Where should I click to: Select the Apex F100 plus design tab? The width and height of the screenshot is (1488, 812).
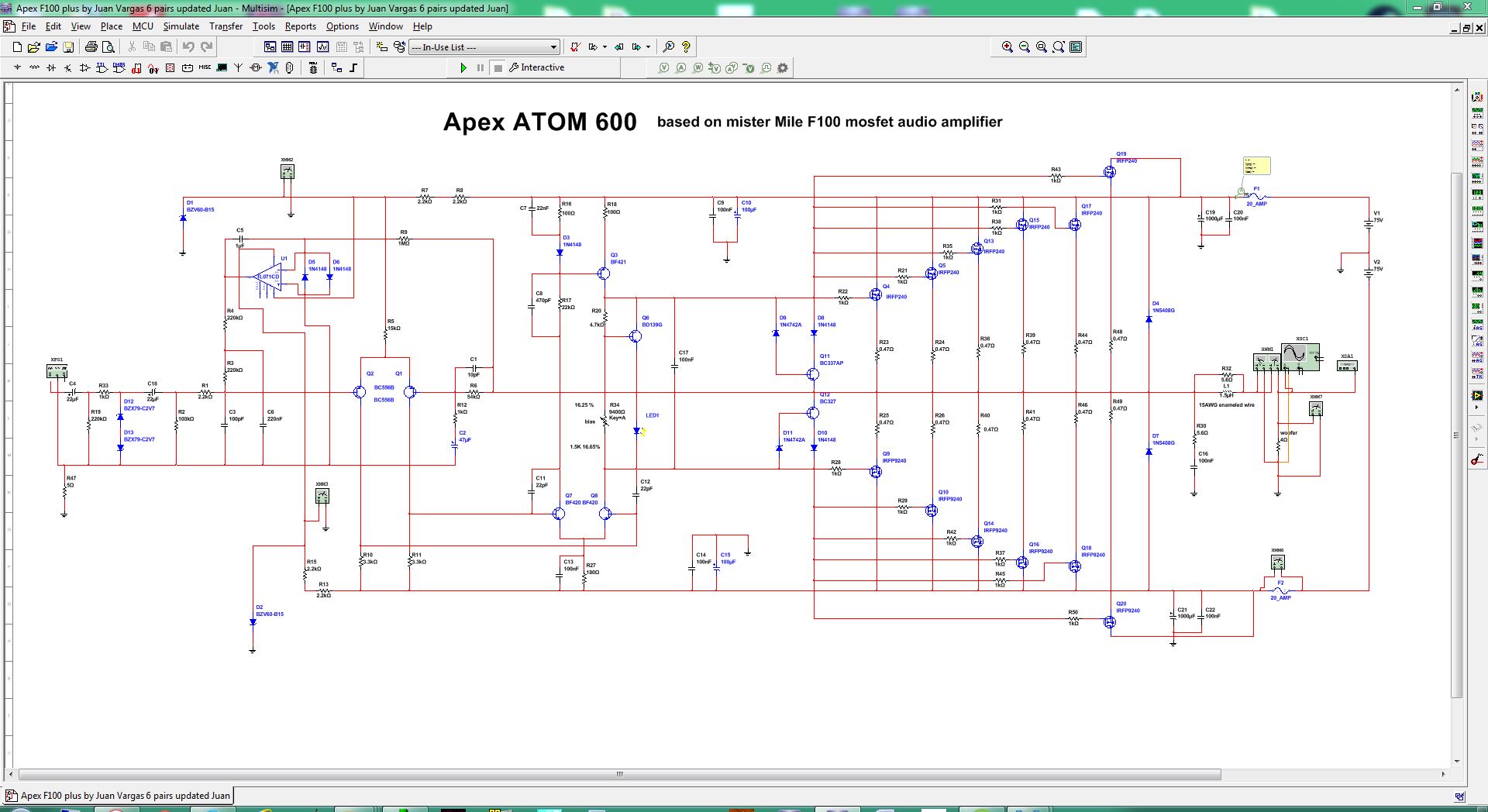119,795
